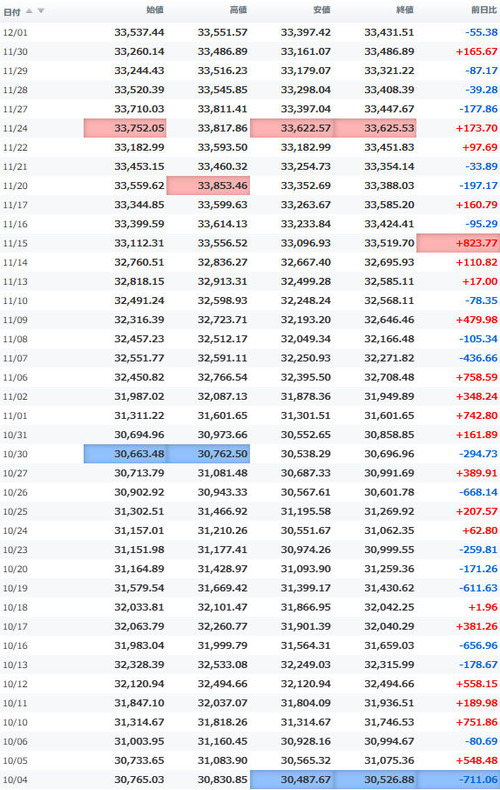Select the 10/04 date cell

coord(15,779)
